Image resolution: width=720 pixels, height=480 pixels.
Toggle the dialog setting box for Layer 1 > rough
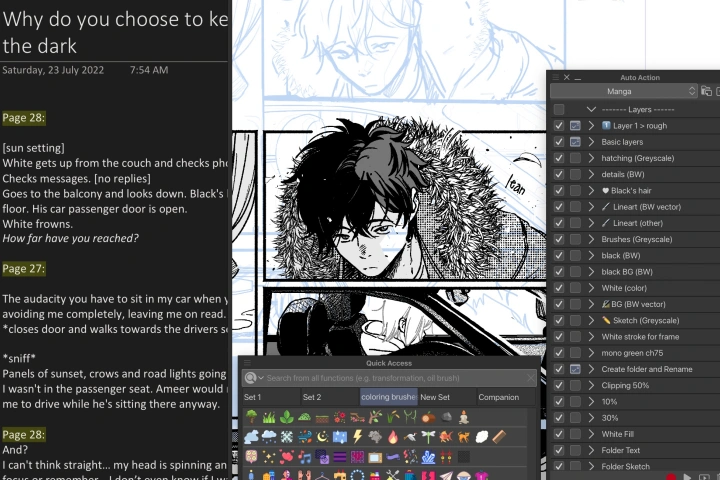click(575, 125)
